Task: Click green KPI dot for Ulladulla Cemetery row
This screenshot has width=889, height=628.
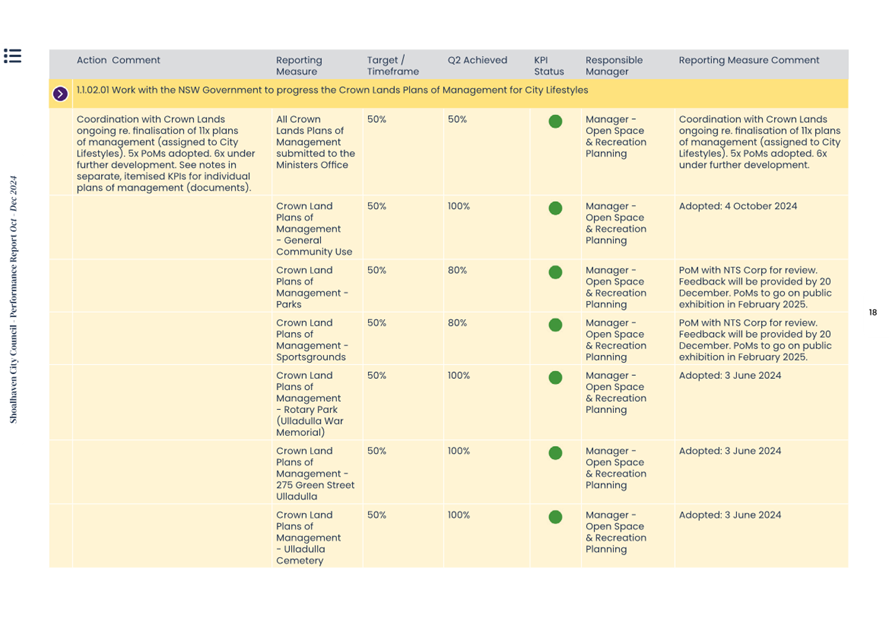Action: pyautogui.click(x=555, y=517)
